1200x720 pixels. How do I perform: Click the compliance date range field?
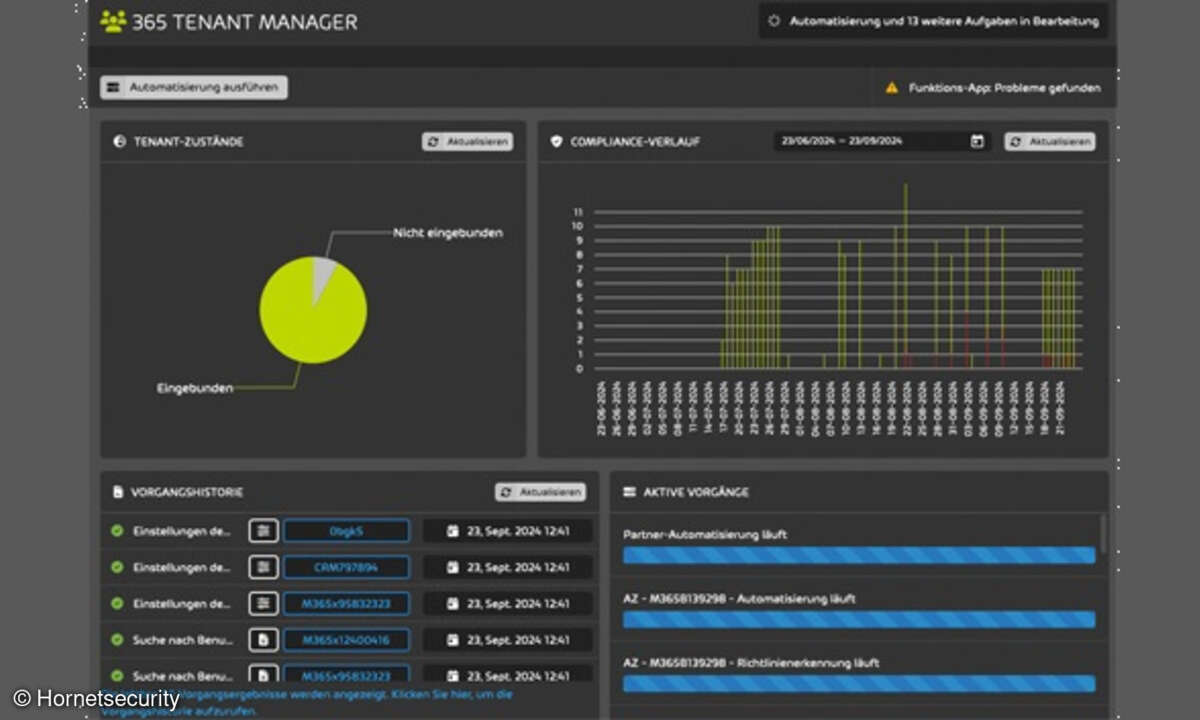pyautogui.click(x=883, y=142)
